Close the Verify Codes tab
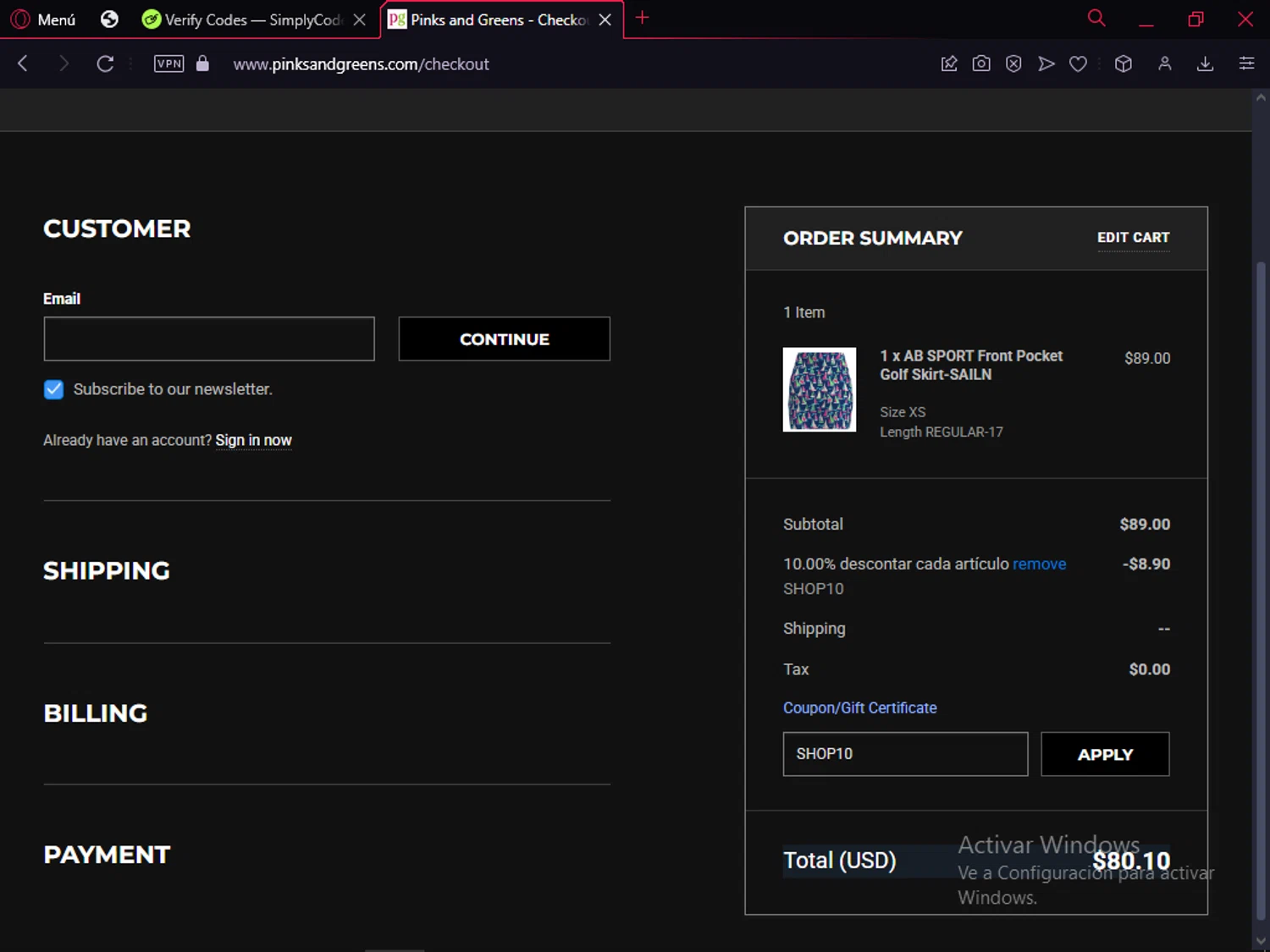The image size is (1270, 952). [360, 19]
